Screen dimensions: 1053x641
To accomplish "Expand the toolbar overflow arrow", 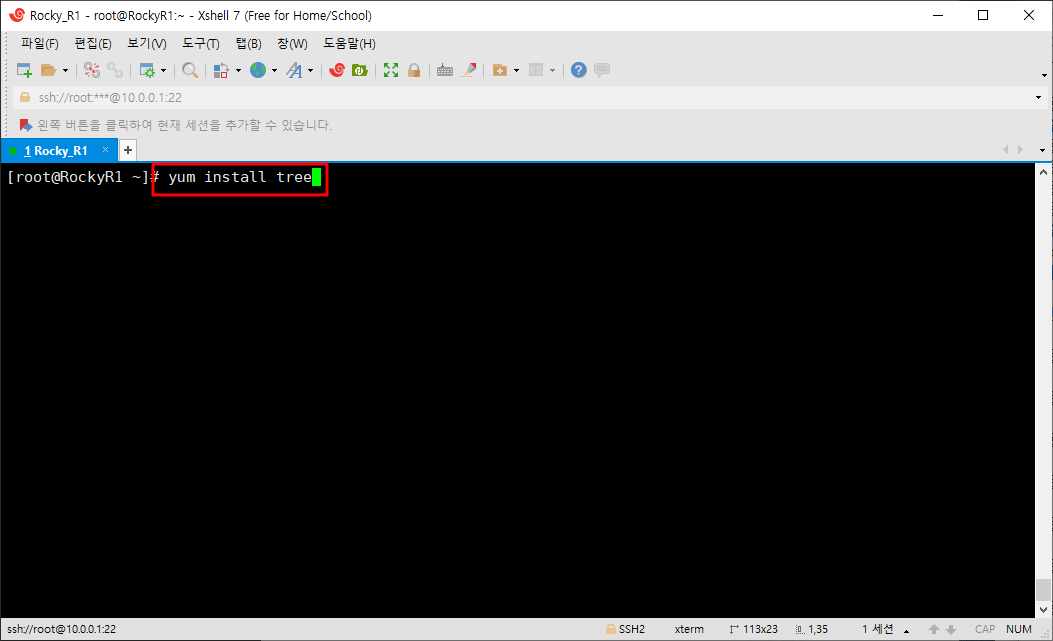I will click(x=1044, y=75).
